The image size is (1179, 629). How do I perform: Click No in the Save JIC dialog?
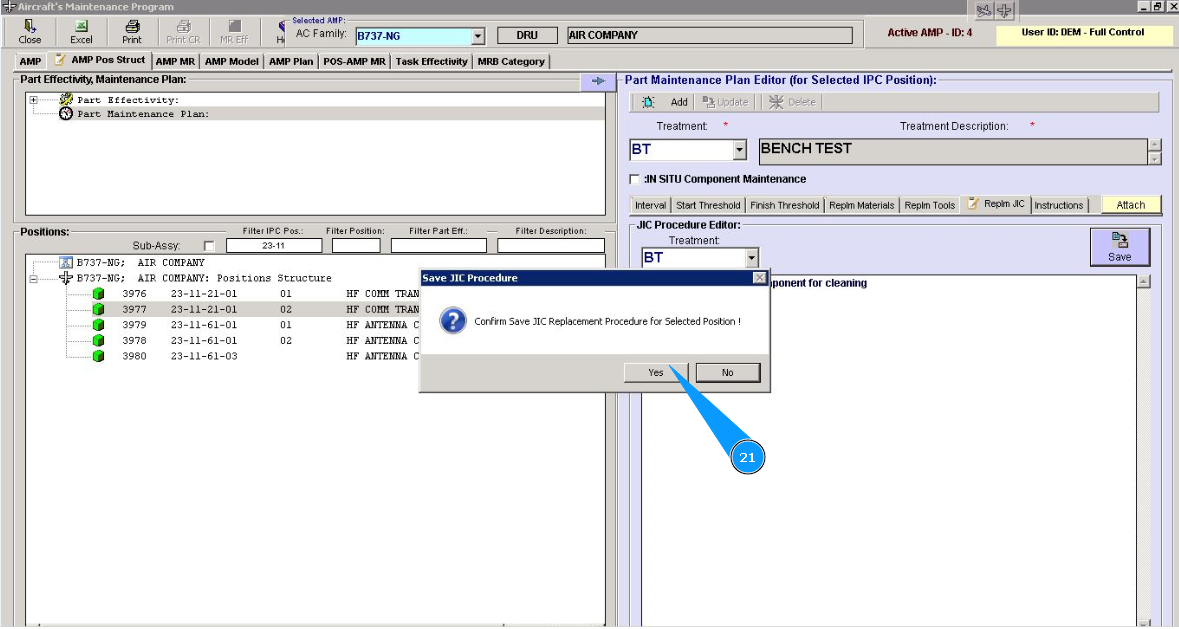728,373
